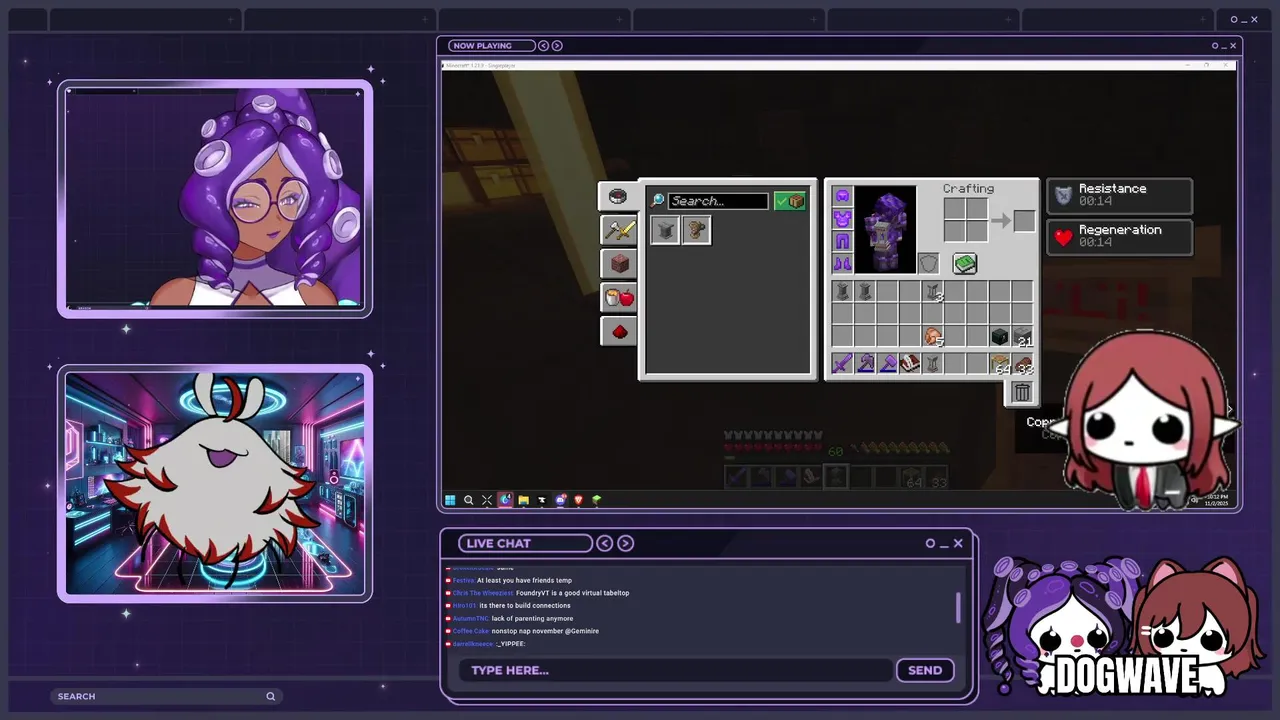Click chat username Chris The Wheeziest
Image resolution: width=1280 pixels, height=720 pixels.
(x=483, y=593)
